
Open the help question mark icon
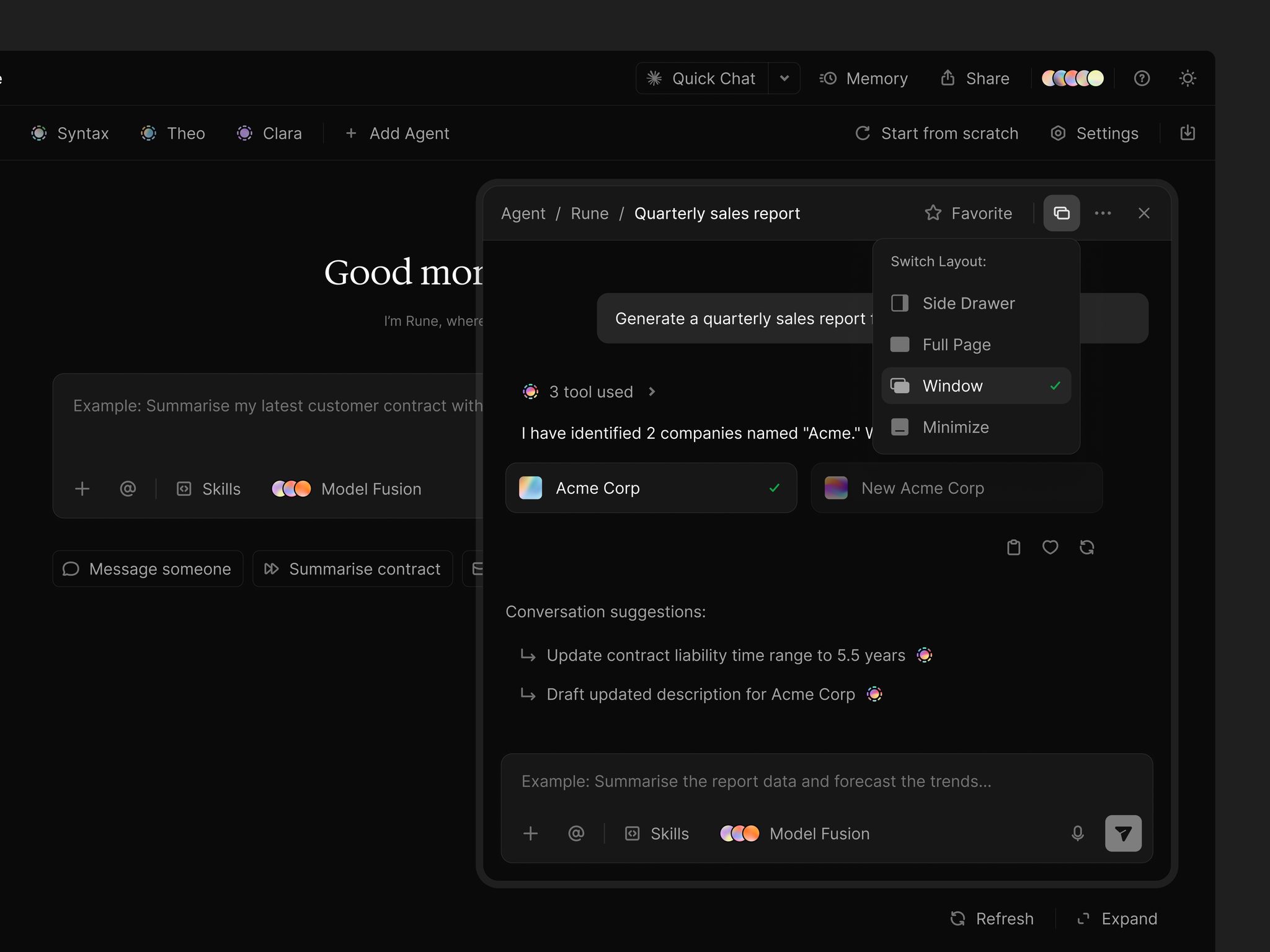[1142, 78]
